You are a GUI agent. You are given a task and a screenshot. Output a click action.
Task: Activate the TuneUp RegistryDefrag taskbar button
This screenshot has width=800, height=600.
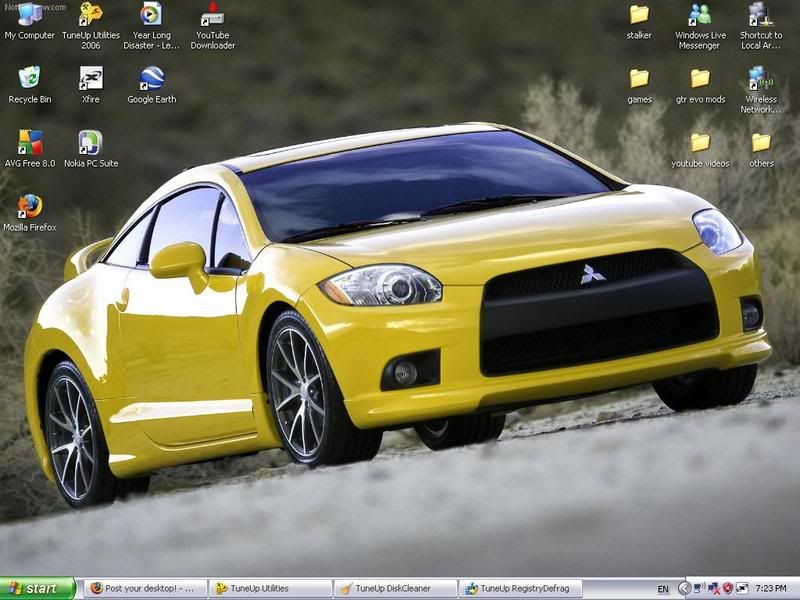(x=520, y=589)
